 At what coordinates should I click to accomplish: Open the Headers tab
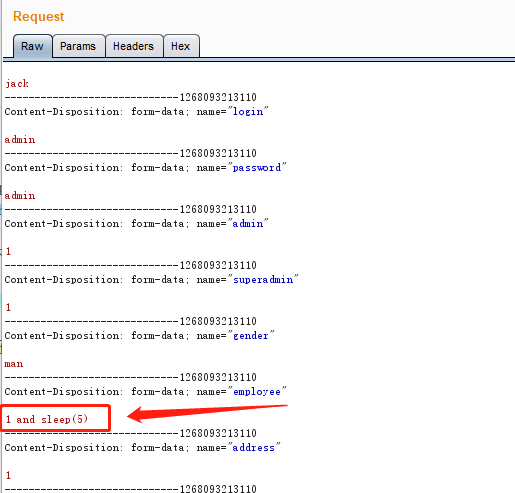(x=133, y=46)
